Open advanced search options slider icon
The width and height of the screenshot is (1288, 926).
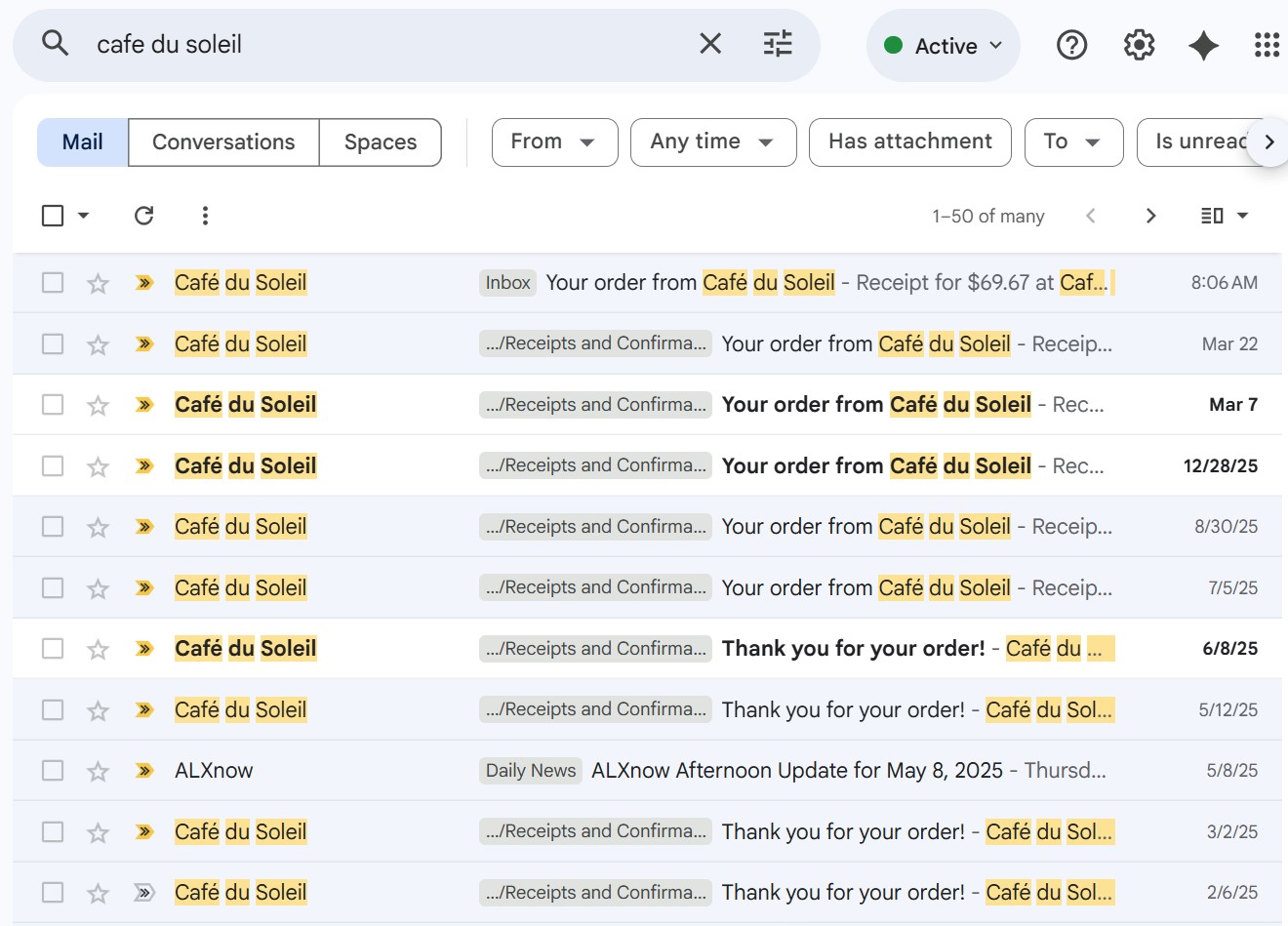click(x=777, y=44)
